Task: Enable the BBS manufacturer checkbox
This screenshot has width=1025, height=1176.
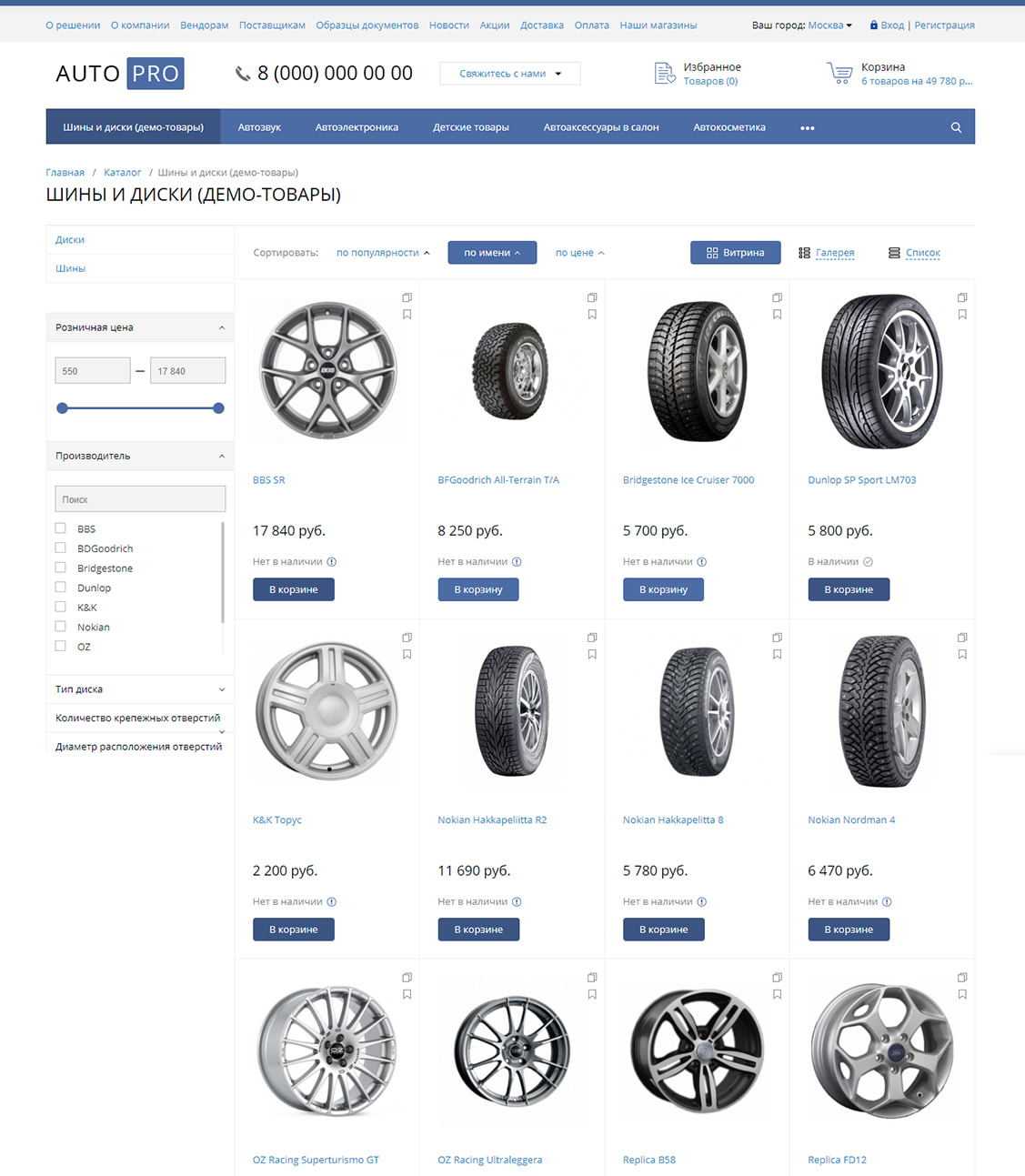Action: (x=61, y=528)
